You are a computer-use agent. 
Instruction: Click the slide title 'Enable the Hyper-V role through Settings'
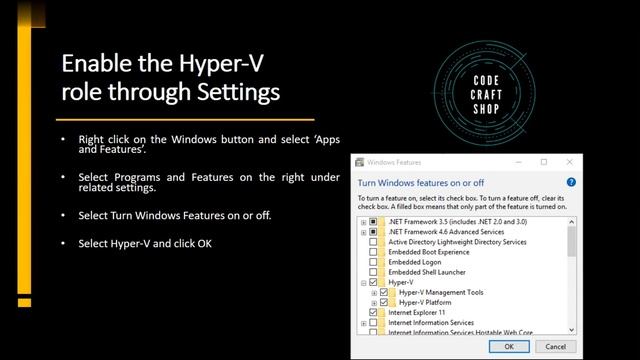[x=171, y=77]
